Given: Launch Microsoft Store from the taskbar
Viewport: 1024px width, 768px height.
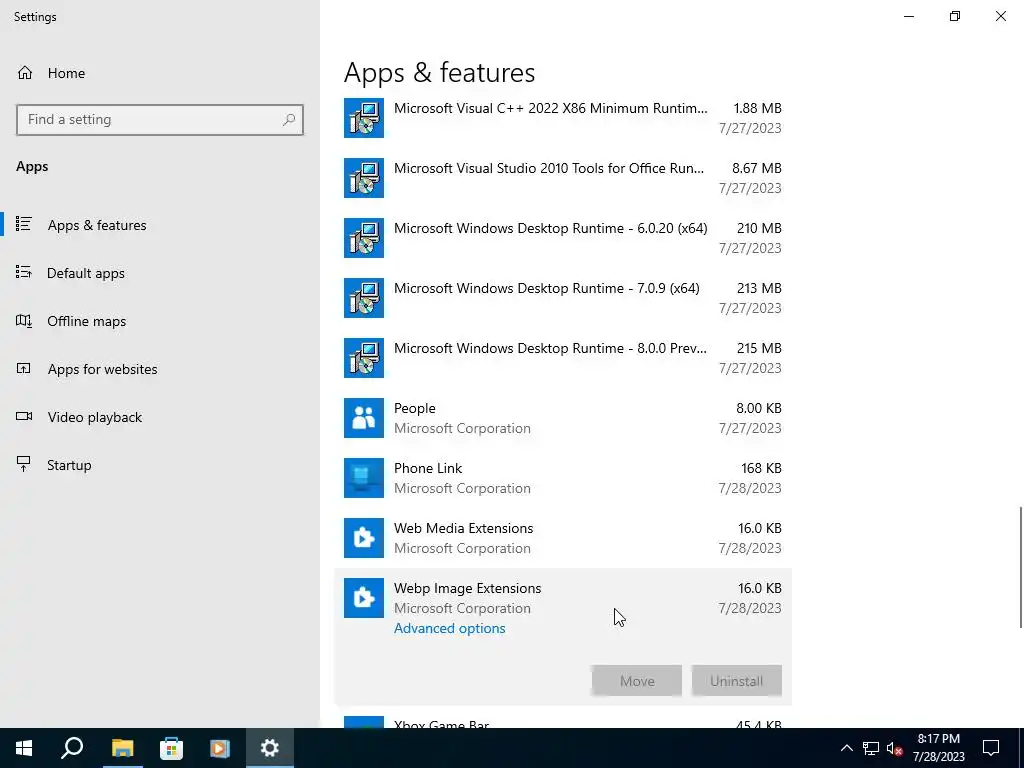Looking at the screenshot, I should tap(171, 748).
